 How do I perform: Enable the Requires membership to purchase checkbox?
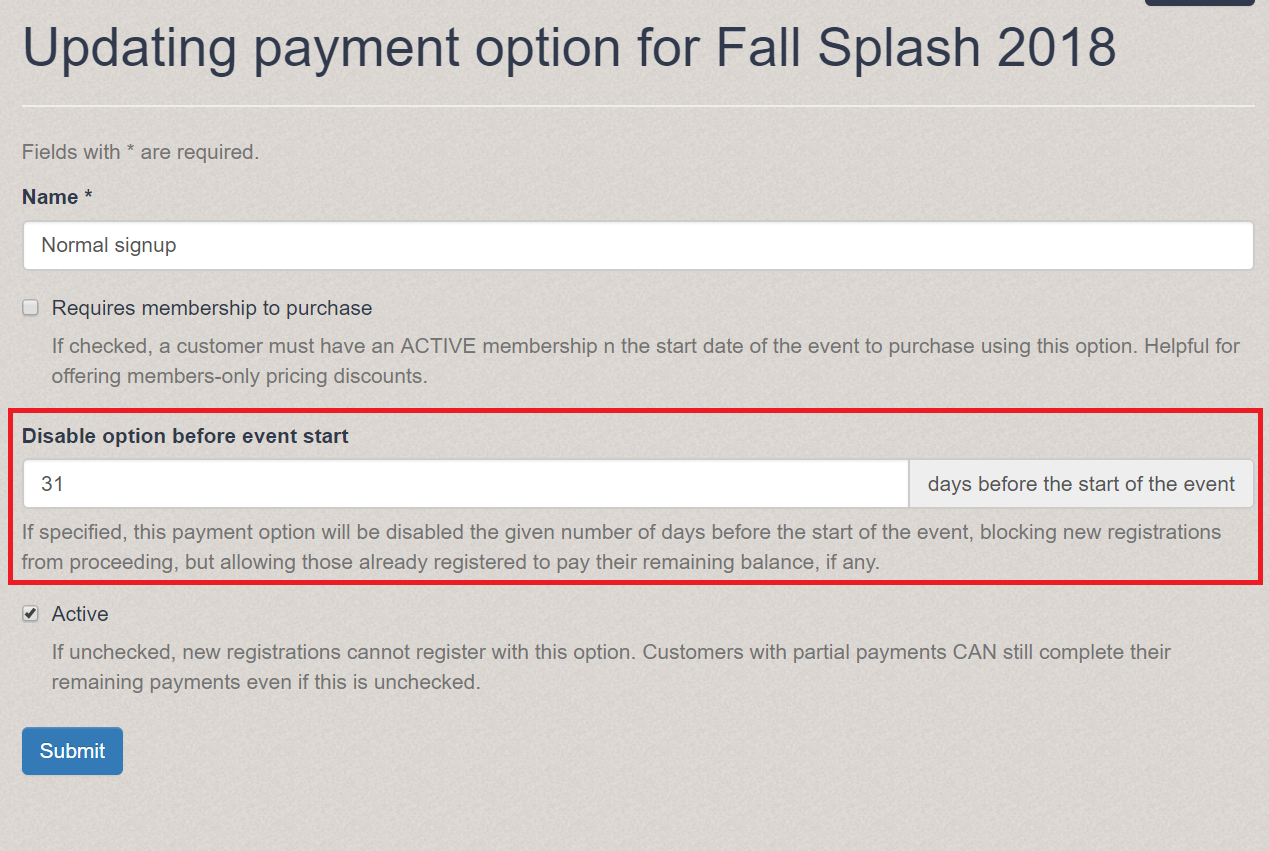tap(30, 307)
